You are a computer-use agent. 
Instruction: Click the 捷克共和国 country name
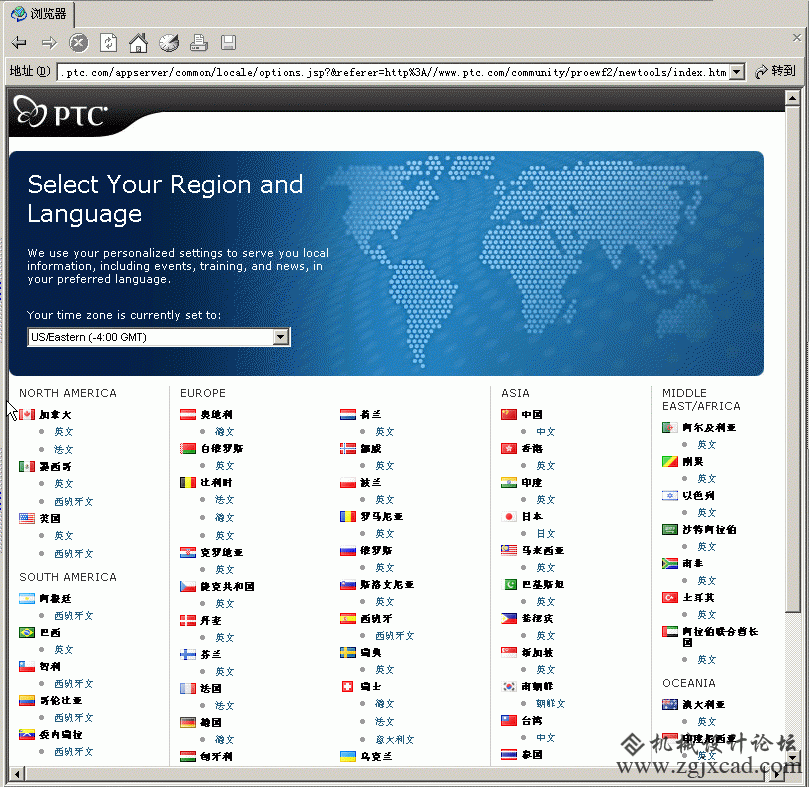[227, 586]
